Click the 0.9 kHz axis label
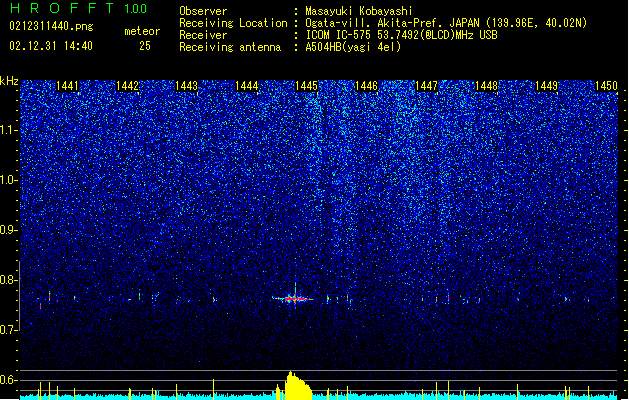Screen dimensions: 629x400 click(x=9, y=230)
